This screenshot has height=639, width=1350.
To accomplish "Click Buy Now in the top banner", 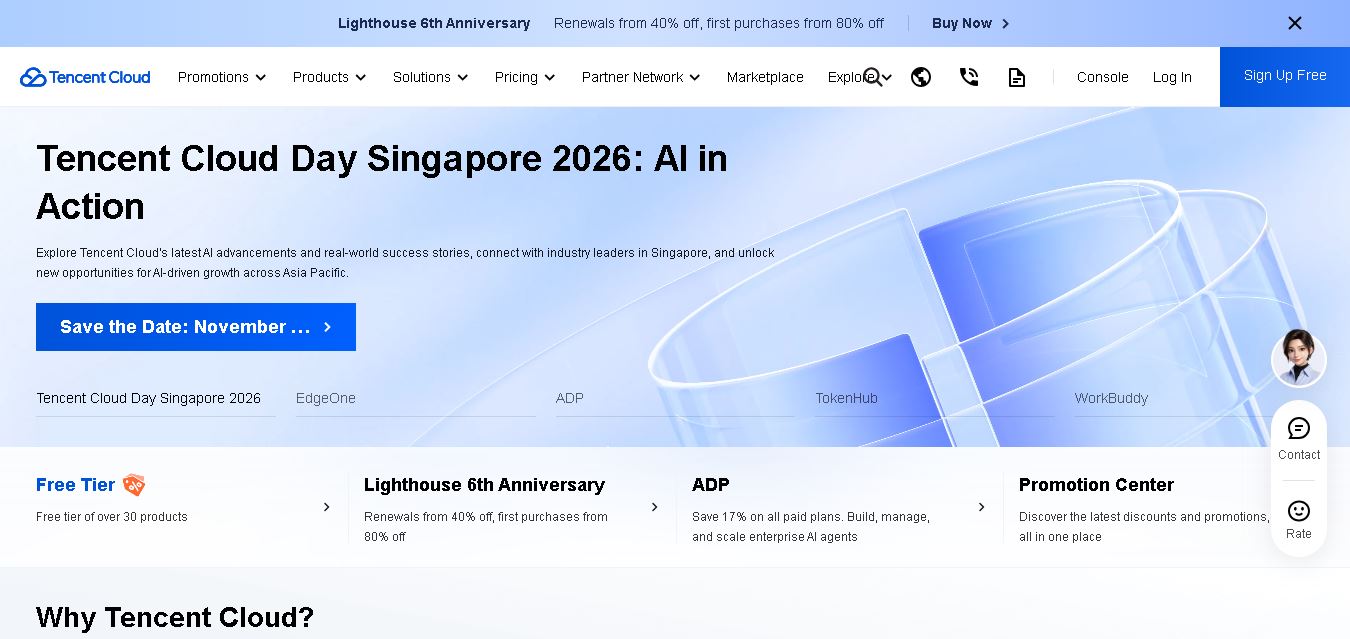I will [962, 23].
